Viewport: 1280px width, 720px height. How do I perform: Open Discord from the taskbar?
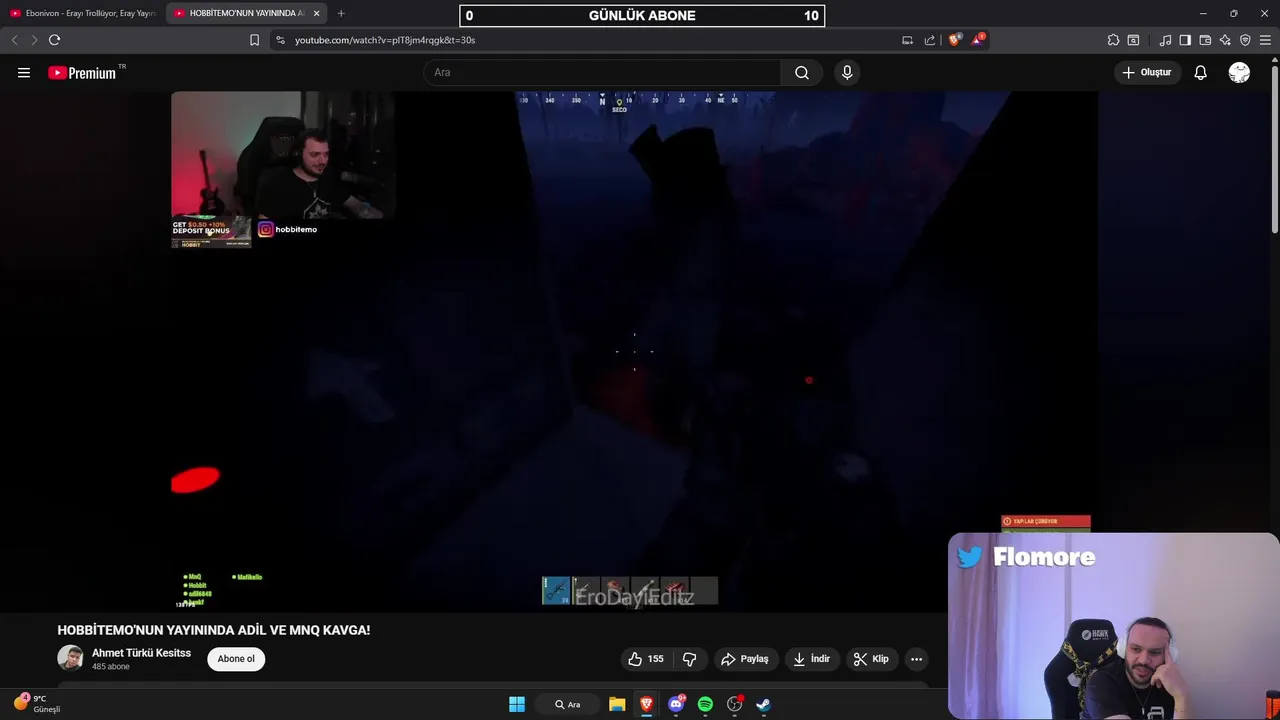(x=676, y=704)
